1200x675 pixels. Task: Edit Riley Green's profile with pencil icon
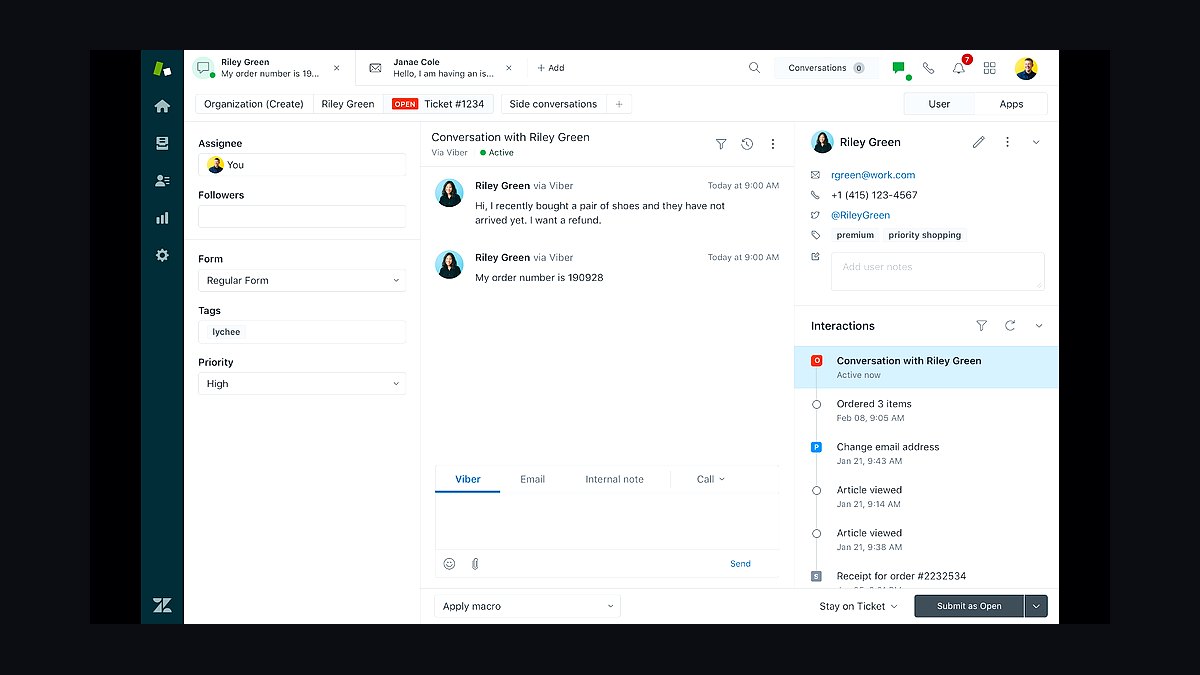point(978,142)
